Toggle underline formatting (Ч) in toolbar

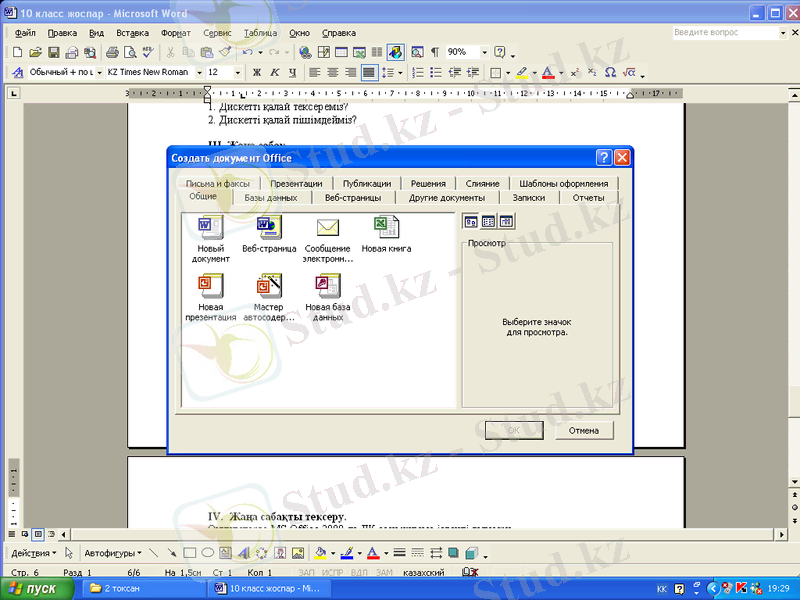(x=291, y=73)
